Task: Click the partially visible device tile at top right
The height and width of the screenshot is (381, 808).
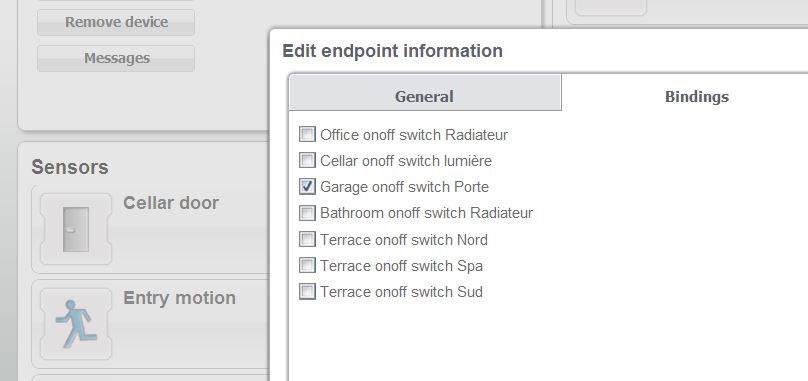Action: (611, 7)
